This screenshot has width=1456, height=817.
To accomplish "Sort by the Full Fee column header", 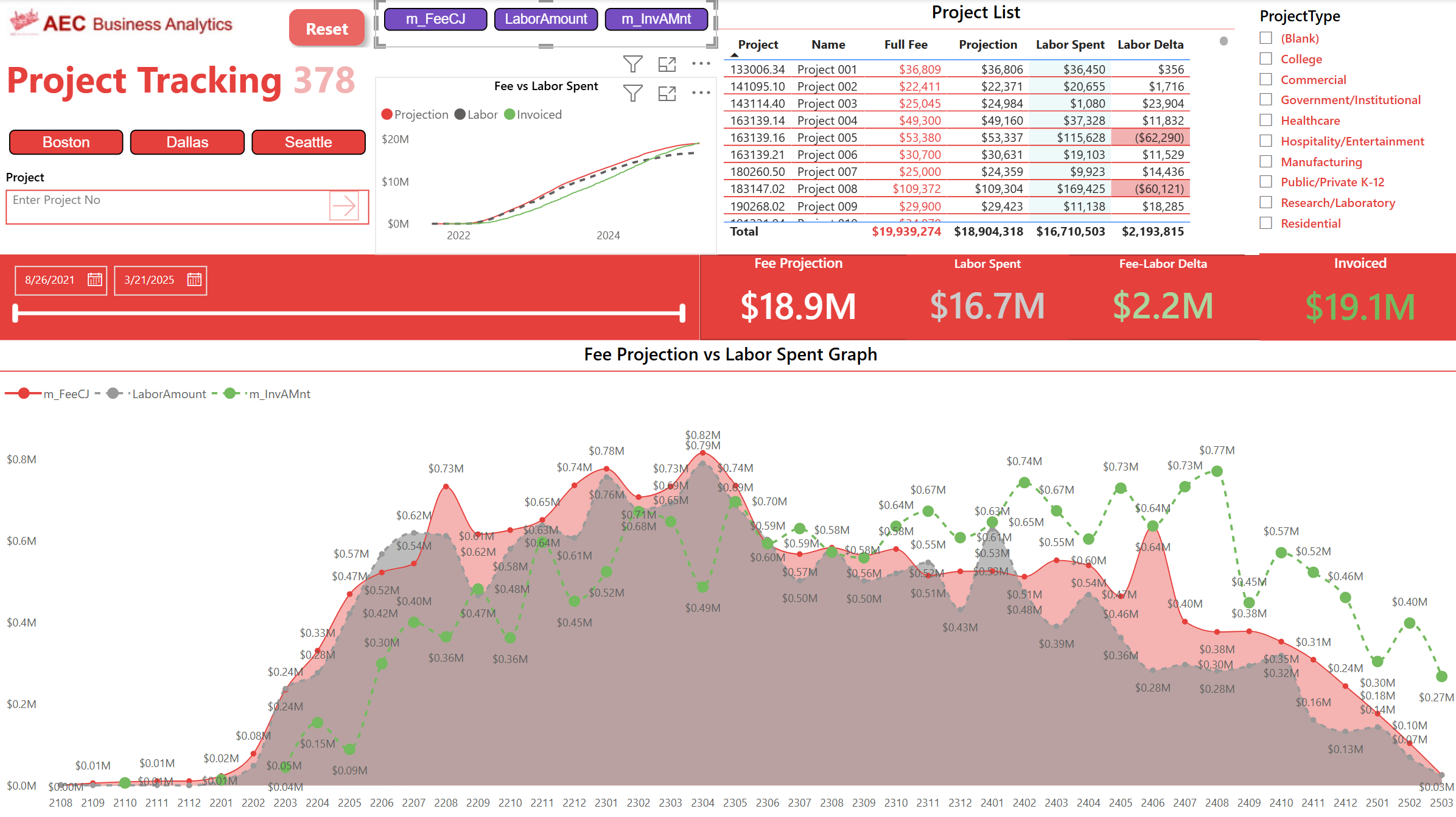I will 905,44.
